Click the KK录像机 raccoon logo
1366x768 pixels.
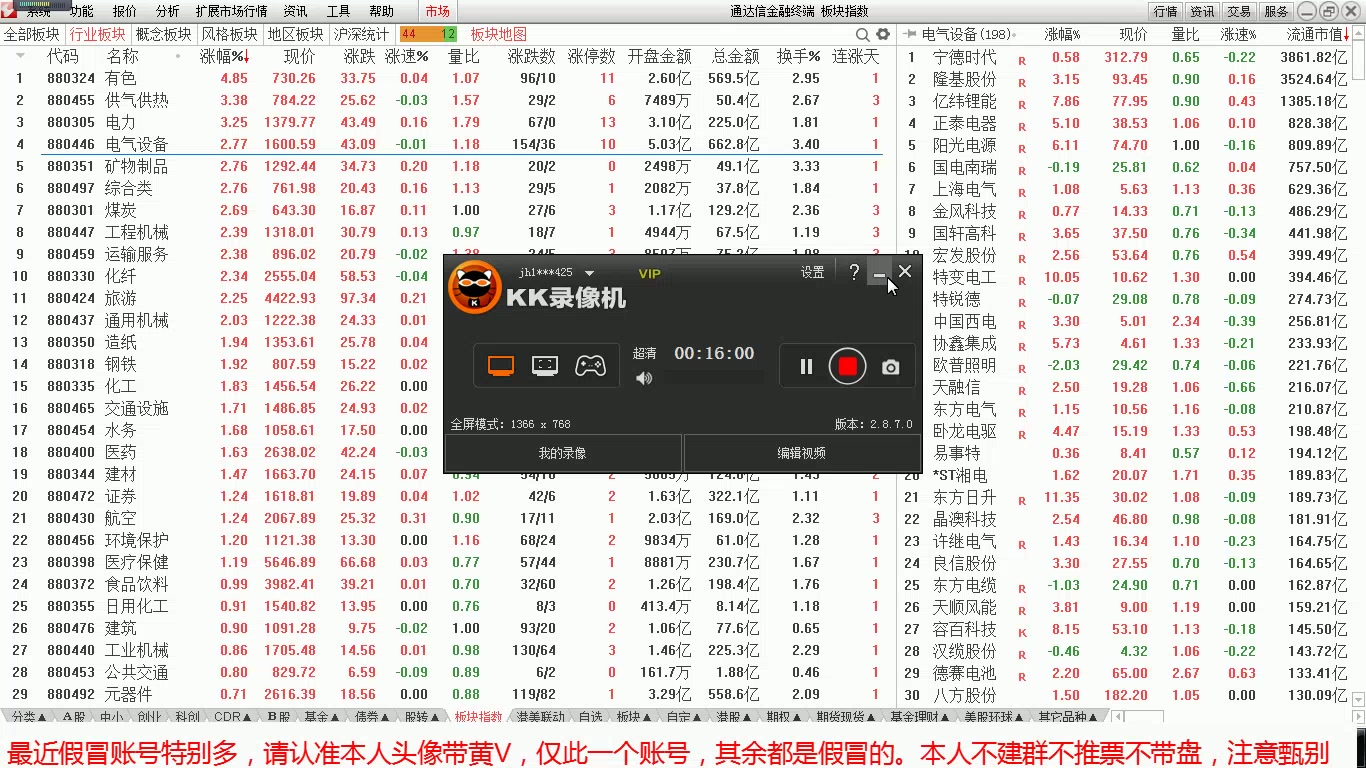475,288
